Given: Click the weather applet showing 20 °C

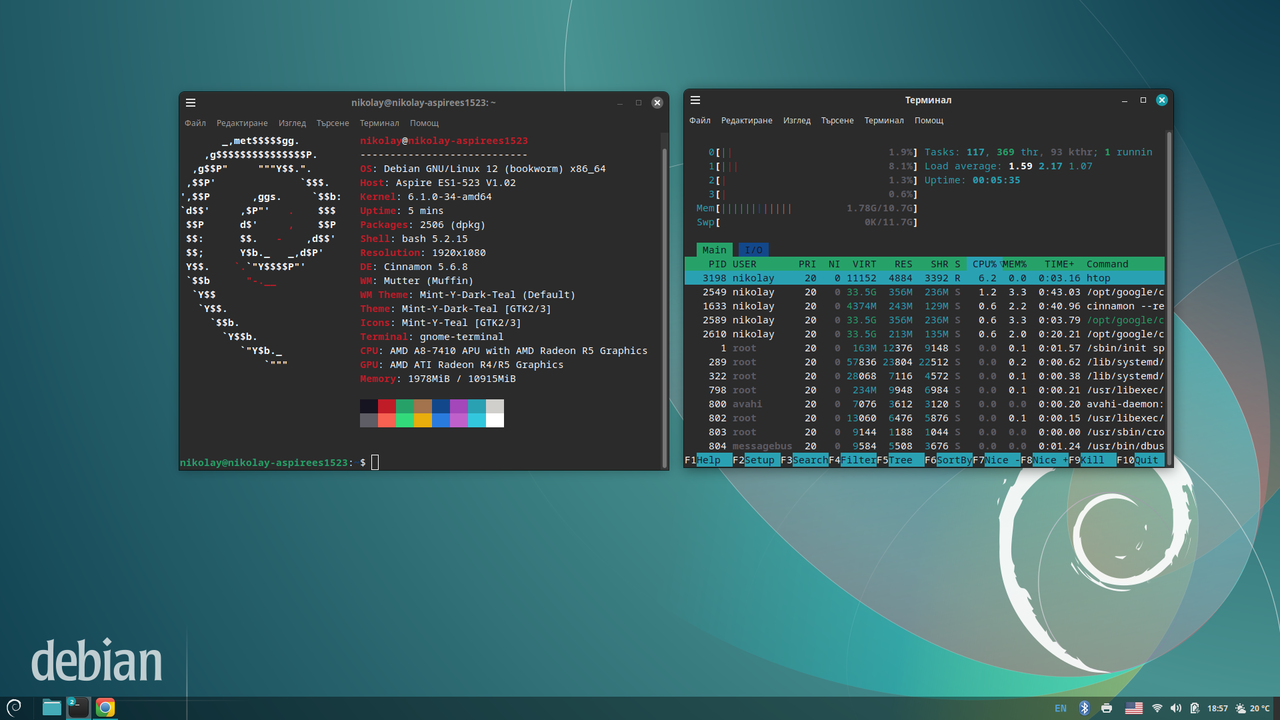Looking at the screenshot, I should (1252, 708).
